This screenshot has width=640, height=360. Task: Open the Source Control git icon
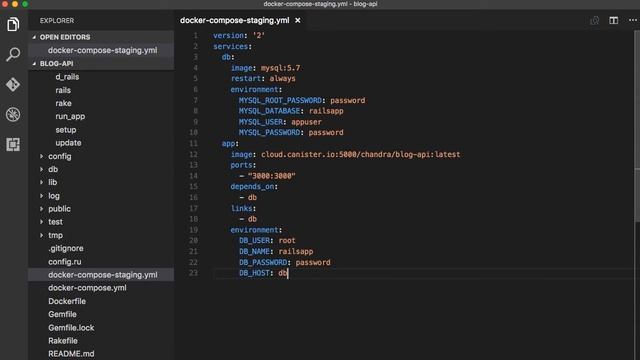pos(13,84)
